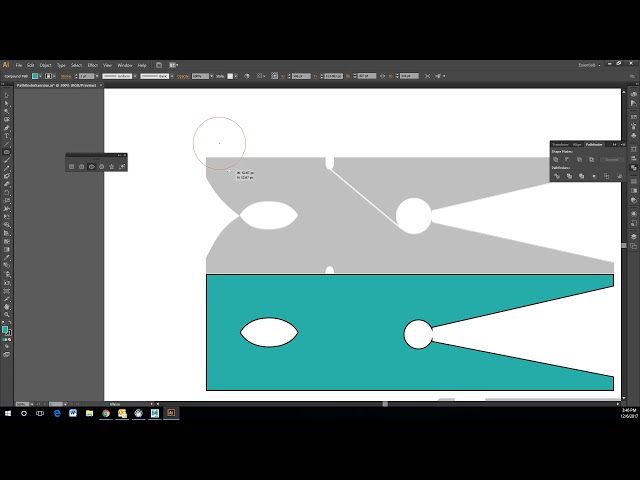This screenshot has width=640, height=480.
Task: Open the Select menu
Action: (76, 65)
